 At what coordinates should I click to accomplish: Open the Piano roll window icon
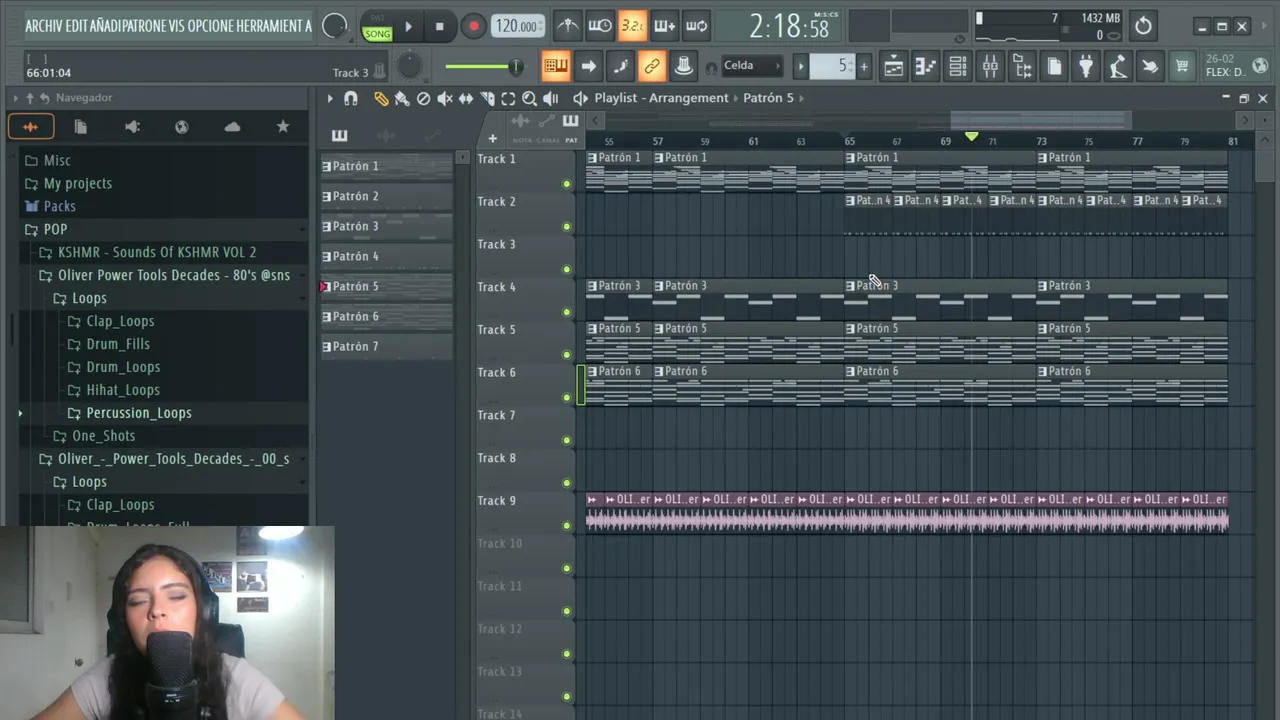tap(926, 66)
